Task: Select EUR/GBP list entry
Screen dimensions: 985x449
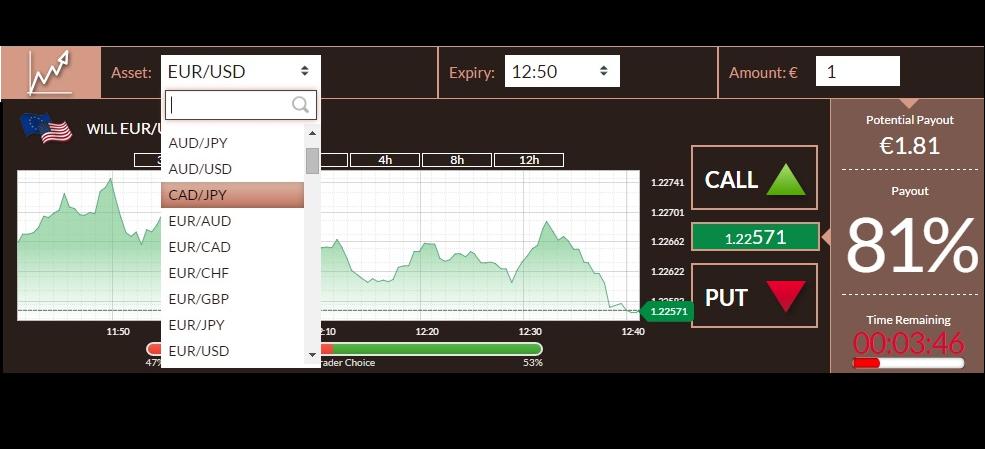Action: pos(232,299)
